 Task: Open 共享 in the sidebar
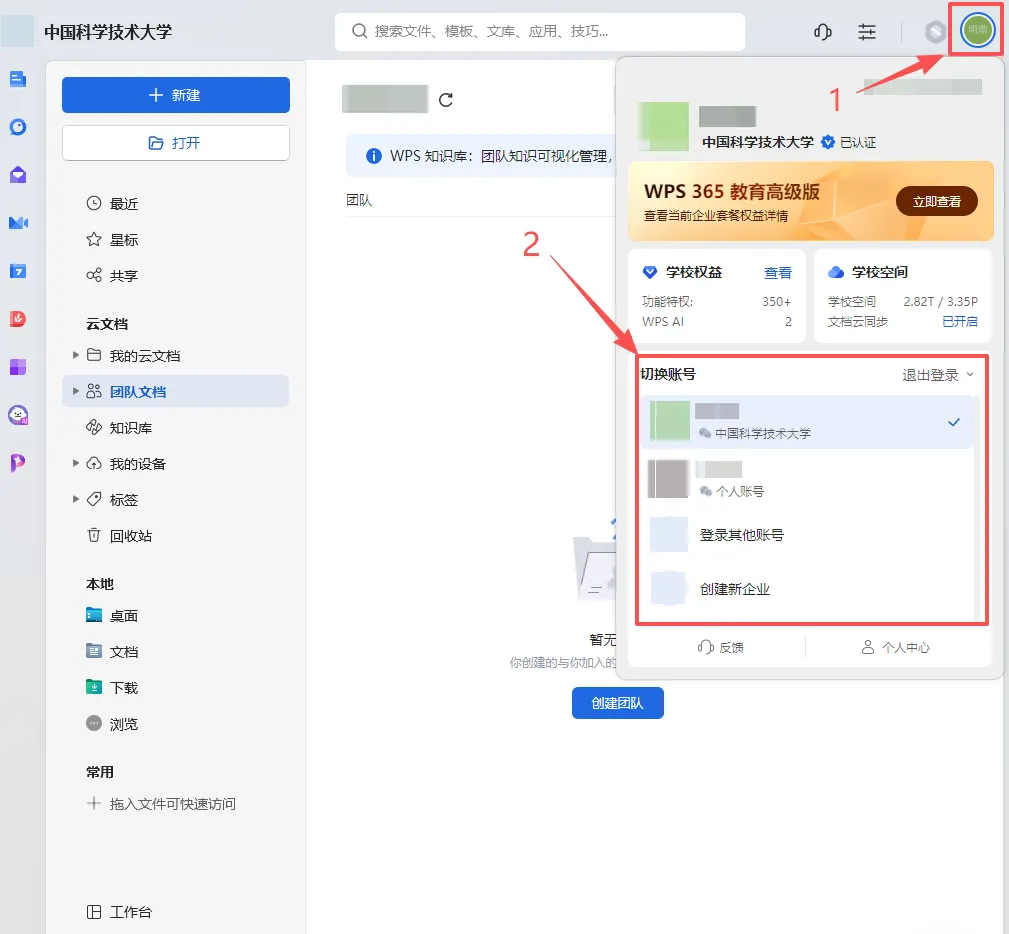click(176, 276)
